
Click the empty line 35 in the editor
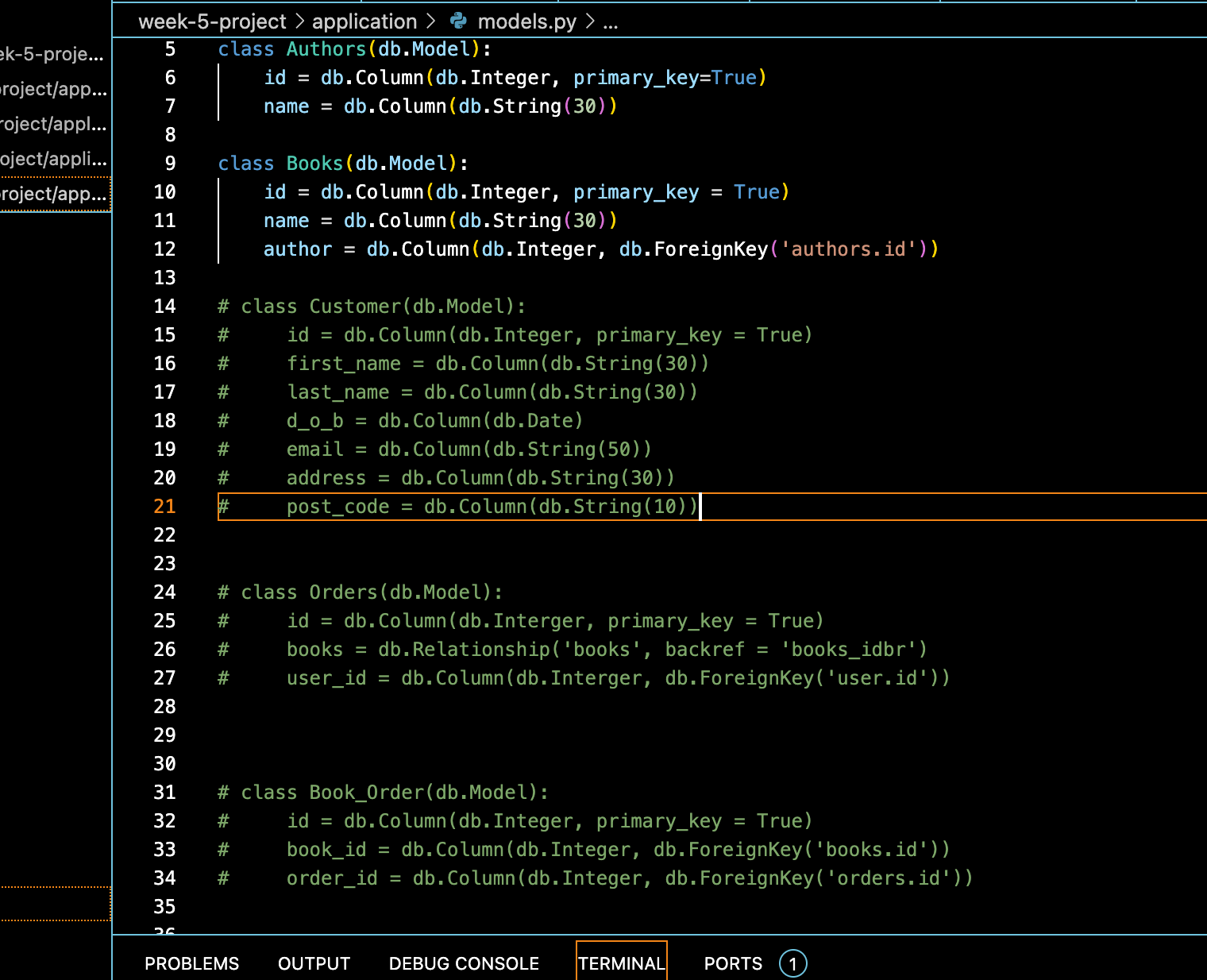712,907
